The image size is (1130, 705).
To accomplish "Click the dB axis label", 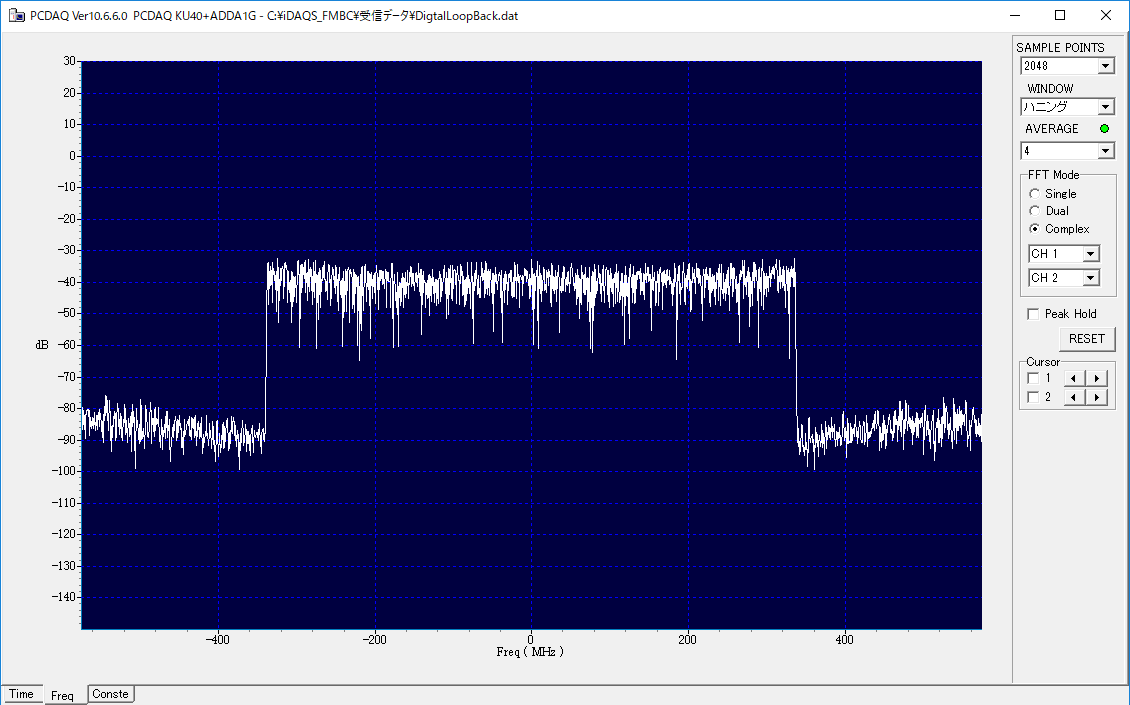I will (x=42, y=345).
